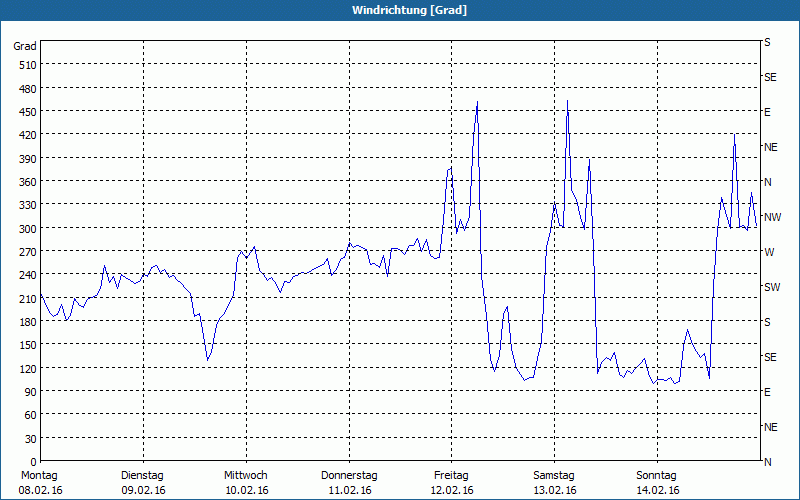
Task: Click the "E" compass label level with 90
Action: pos(767,392)
